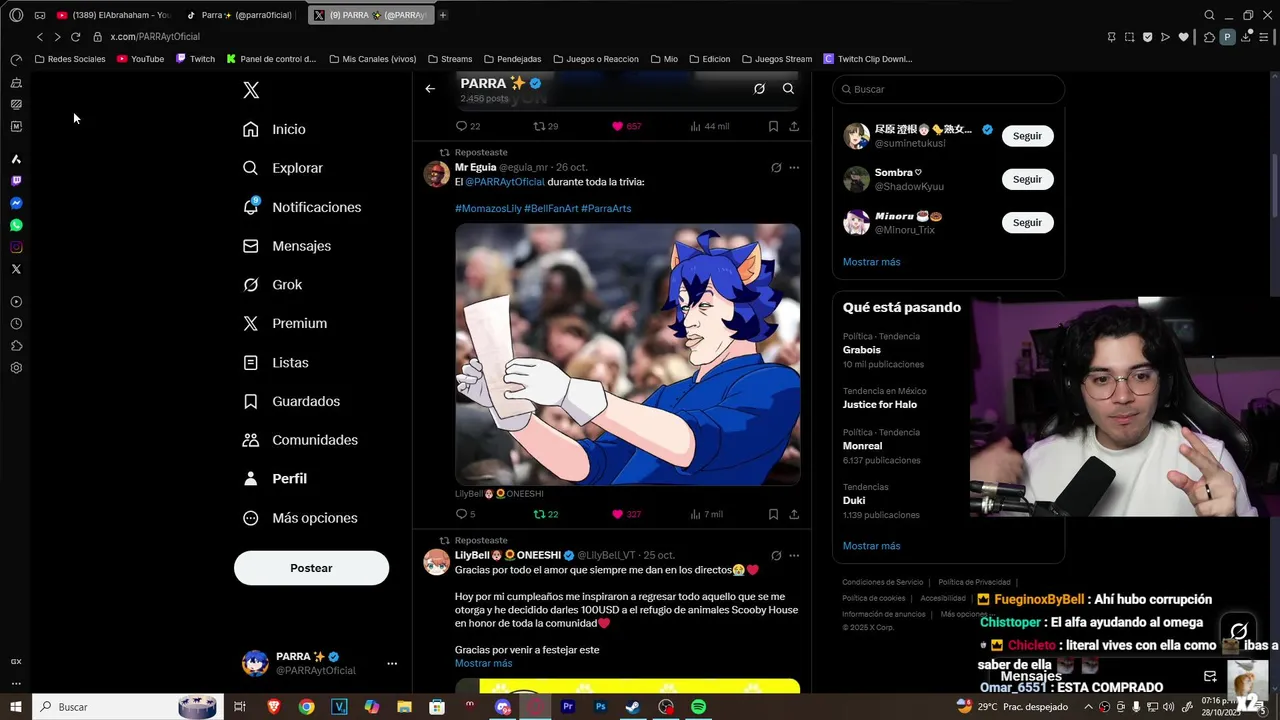The width and height of the screenshot is (1280, 720).
Task: Open Instagram in browser sidebar
Action: [16, 247]
